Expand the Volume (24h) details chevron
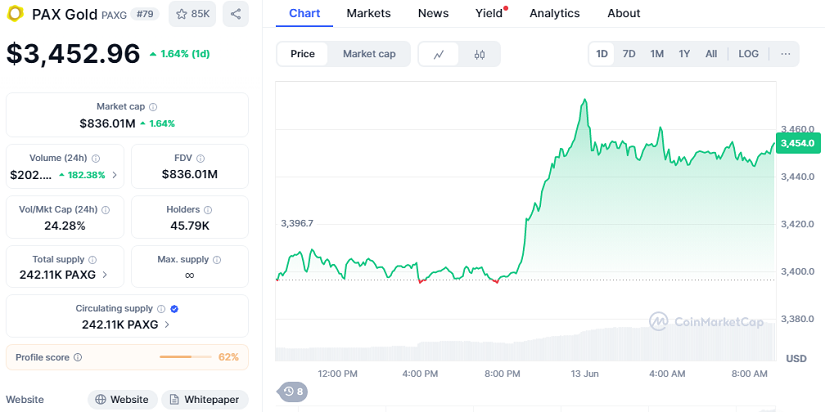 [114, 175]
